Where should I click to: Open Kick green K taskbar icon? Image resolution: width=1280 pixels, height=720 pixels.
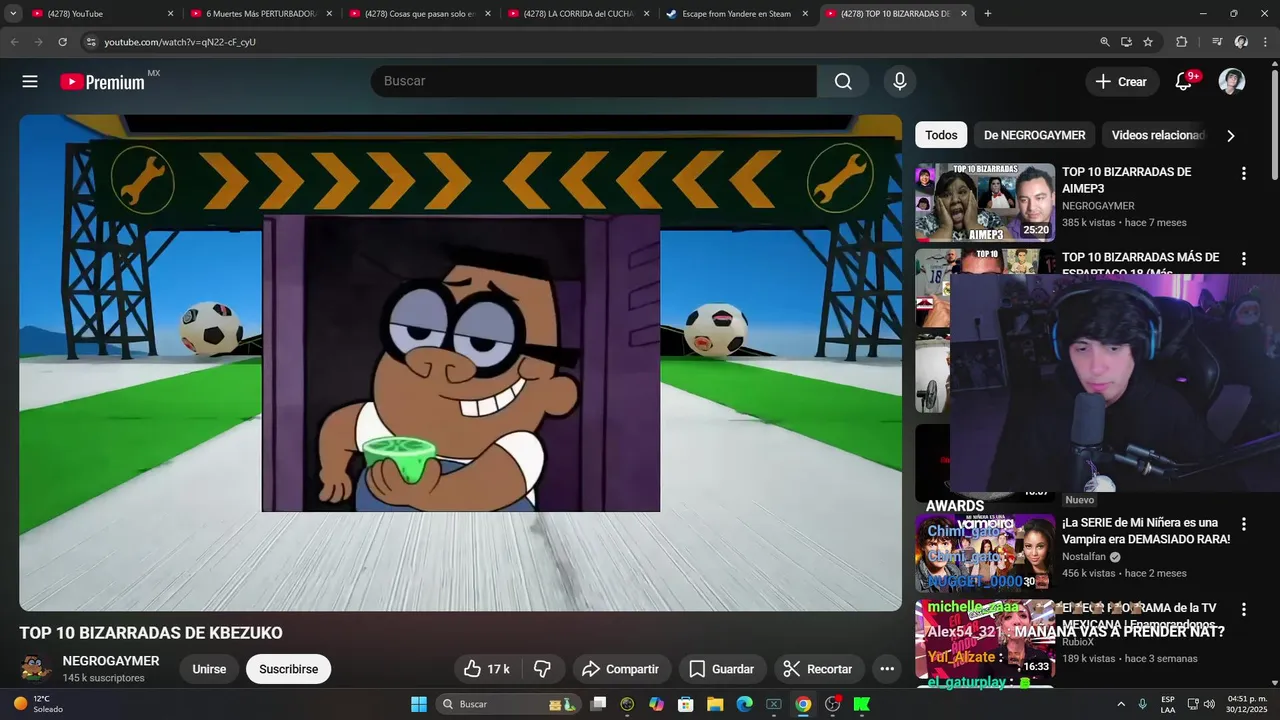click(x=861, y=704)
